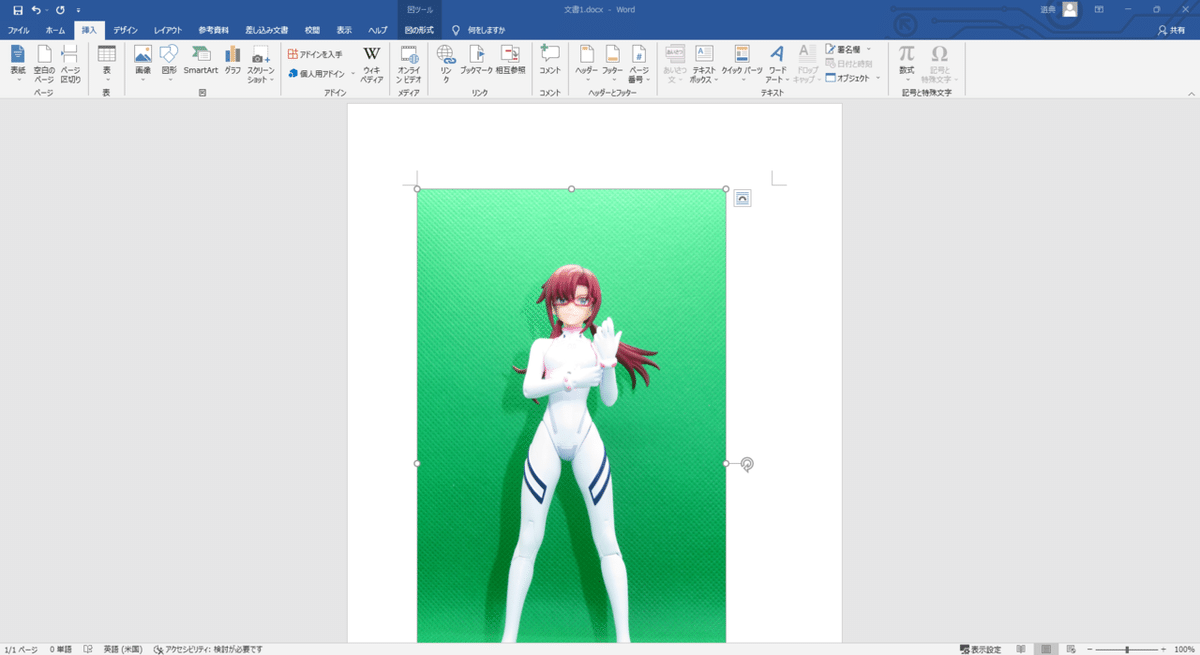Click the Save icon in the title bar

coord(17,10)
